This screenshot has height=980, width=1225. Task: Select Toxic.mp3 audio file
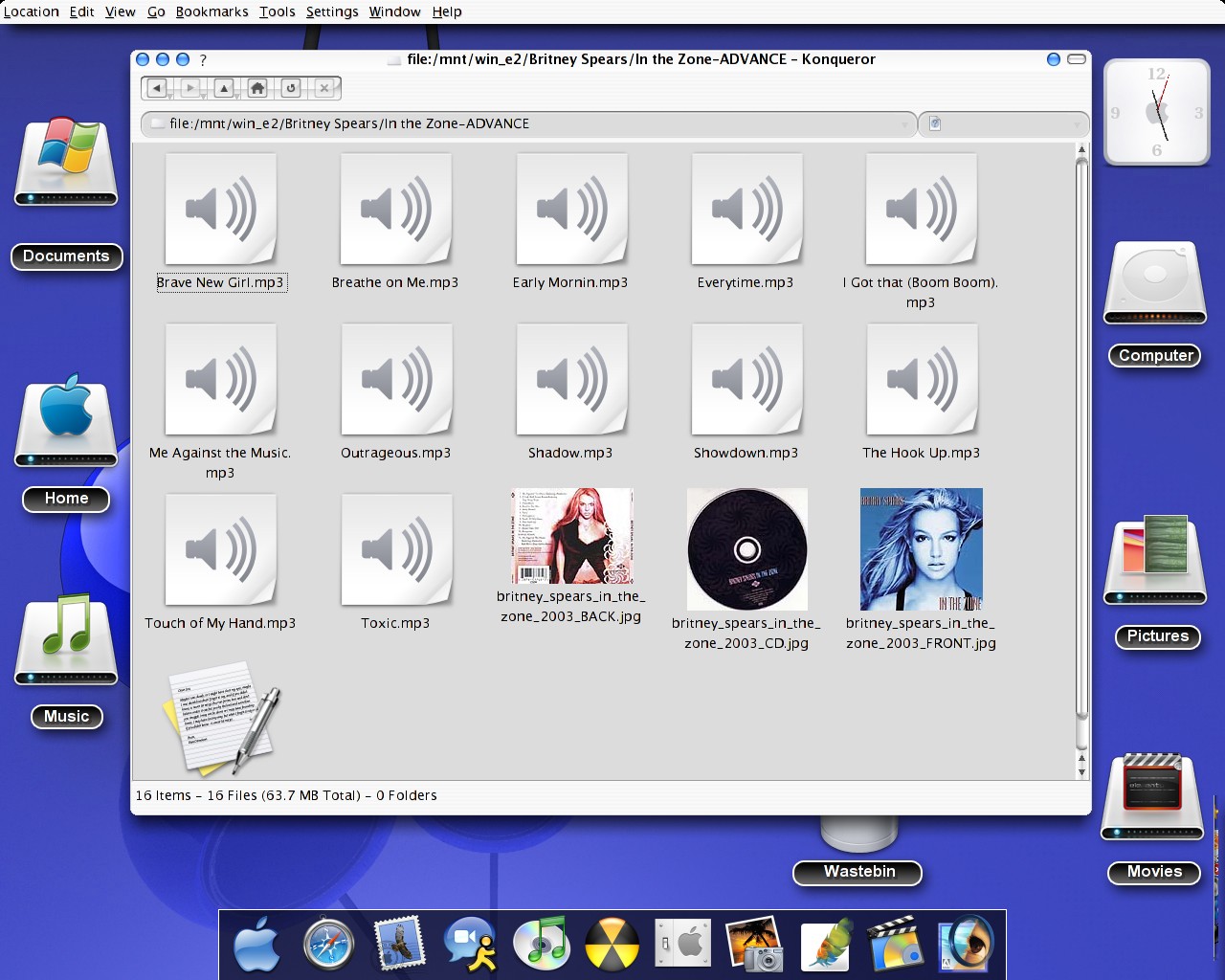pyautogui.click(x=395, y=550)
